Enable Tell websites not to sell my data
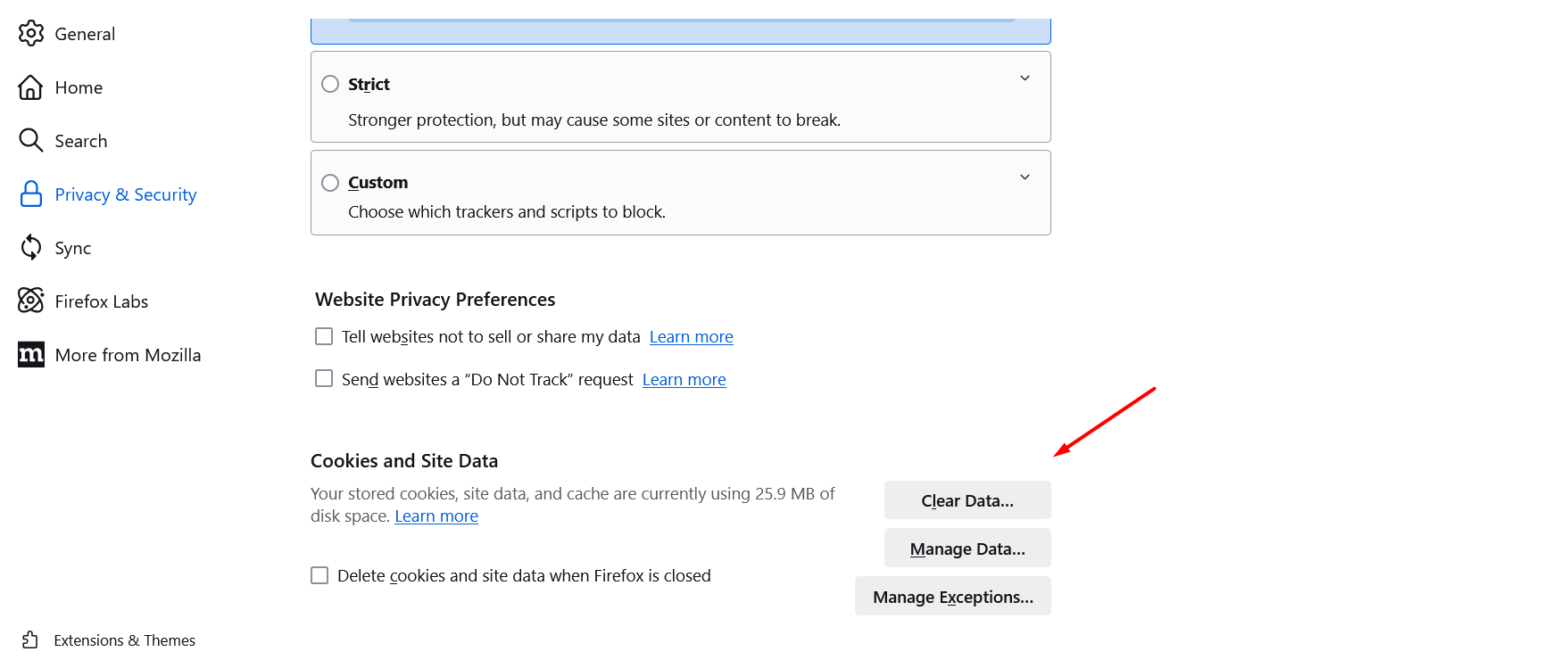Image resolution: width=1568 pixels, height=660 pixels. 323,336
